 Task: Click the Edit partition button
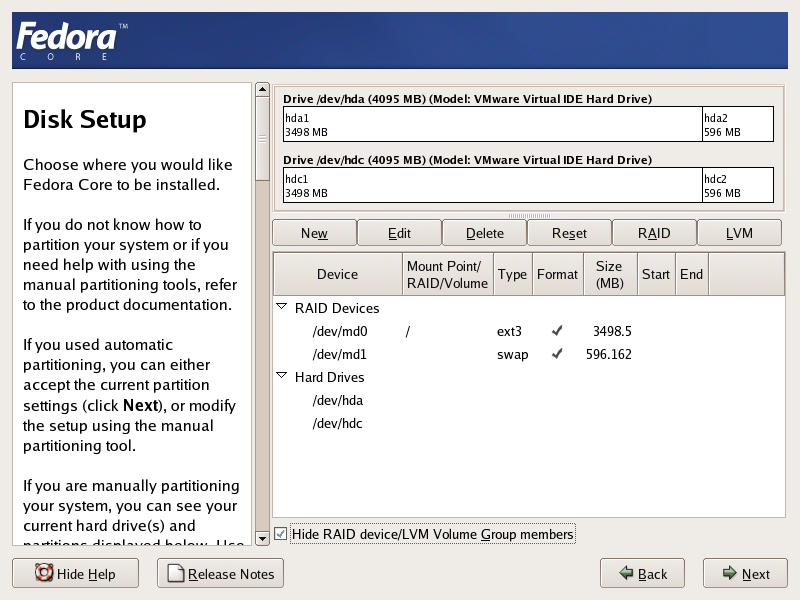(399, 233)
